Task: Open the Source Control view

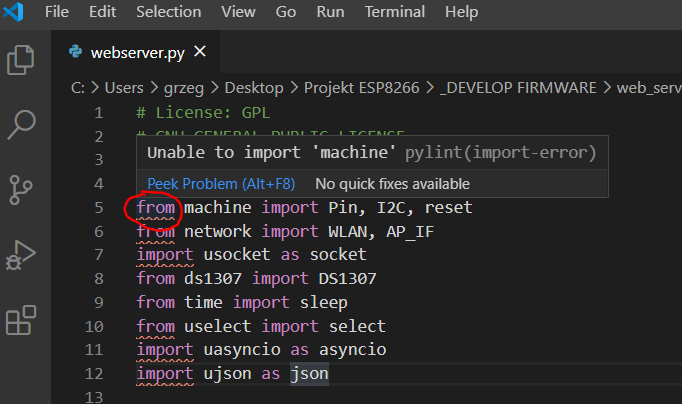Action: (20, 190)
